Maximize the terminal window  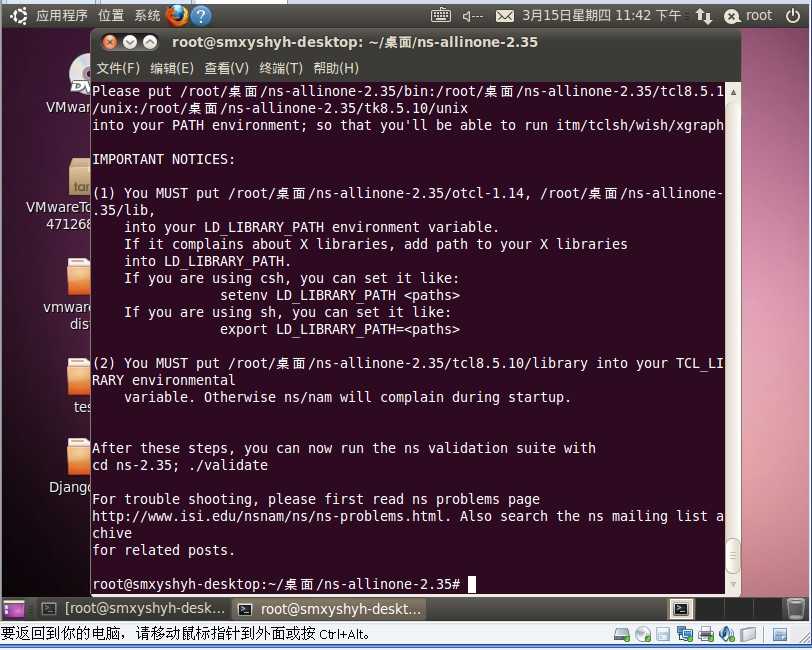150,42
